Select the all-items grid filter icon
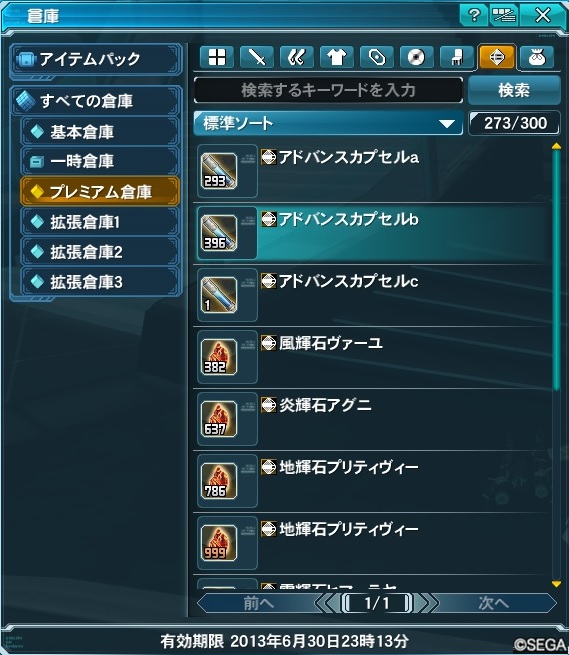The image size is (569, 655). point(217,57)
